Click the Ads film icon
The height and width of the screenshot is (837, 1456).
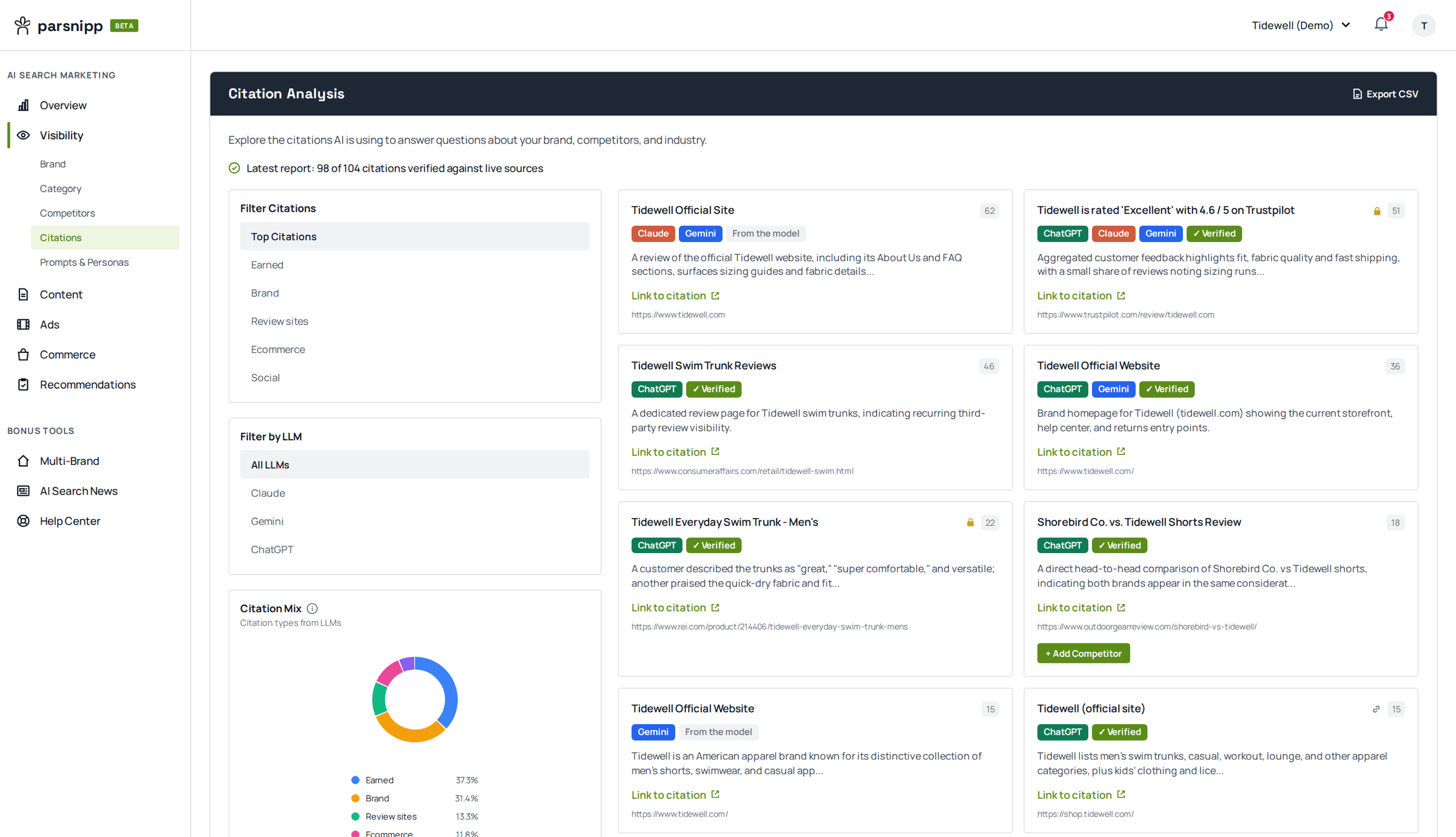point(23,324)
